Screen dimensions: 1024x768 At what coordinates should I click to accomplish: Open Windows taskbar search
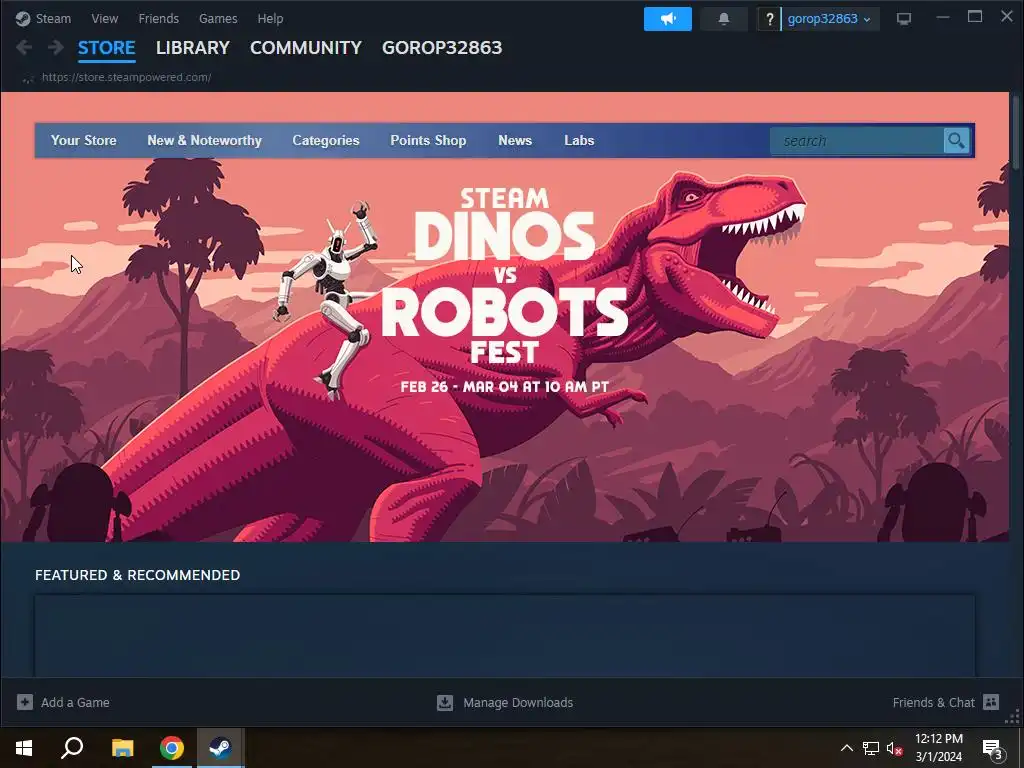pyautogui.click(x=72, y=748)
